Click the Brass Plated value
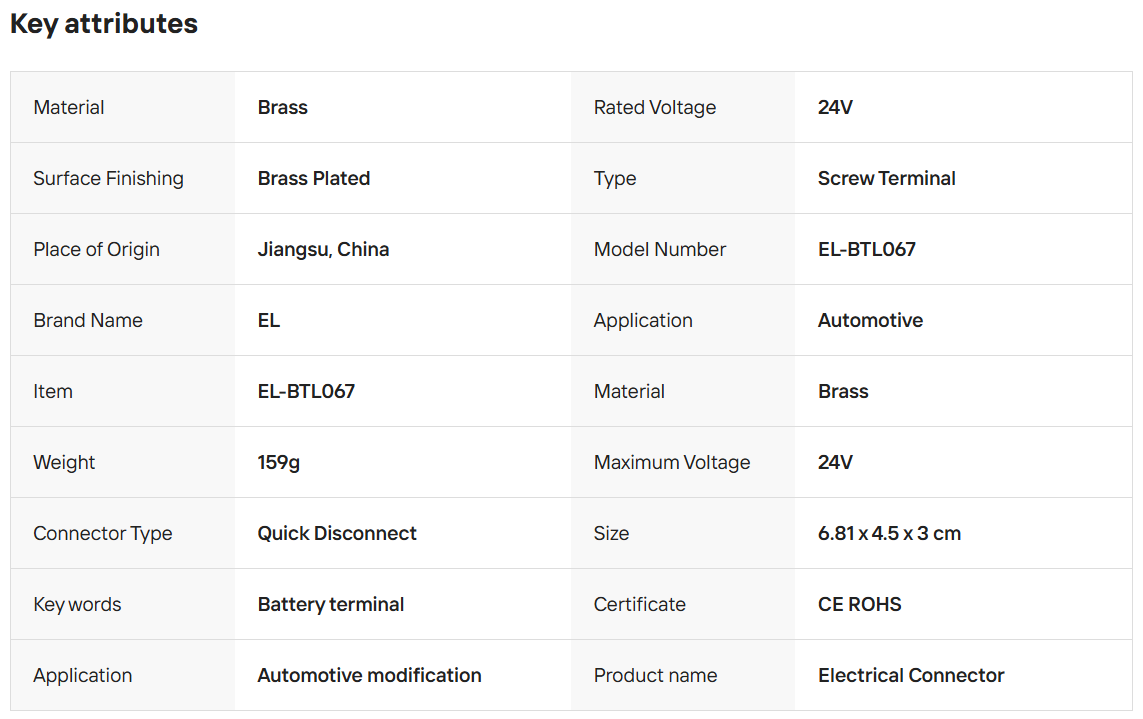 pos(314,178)
